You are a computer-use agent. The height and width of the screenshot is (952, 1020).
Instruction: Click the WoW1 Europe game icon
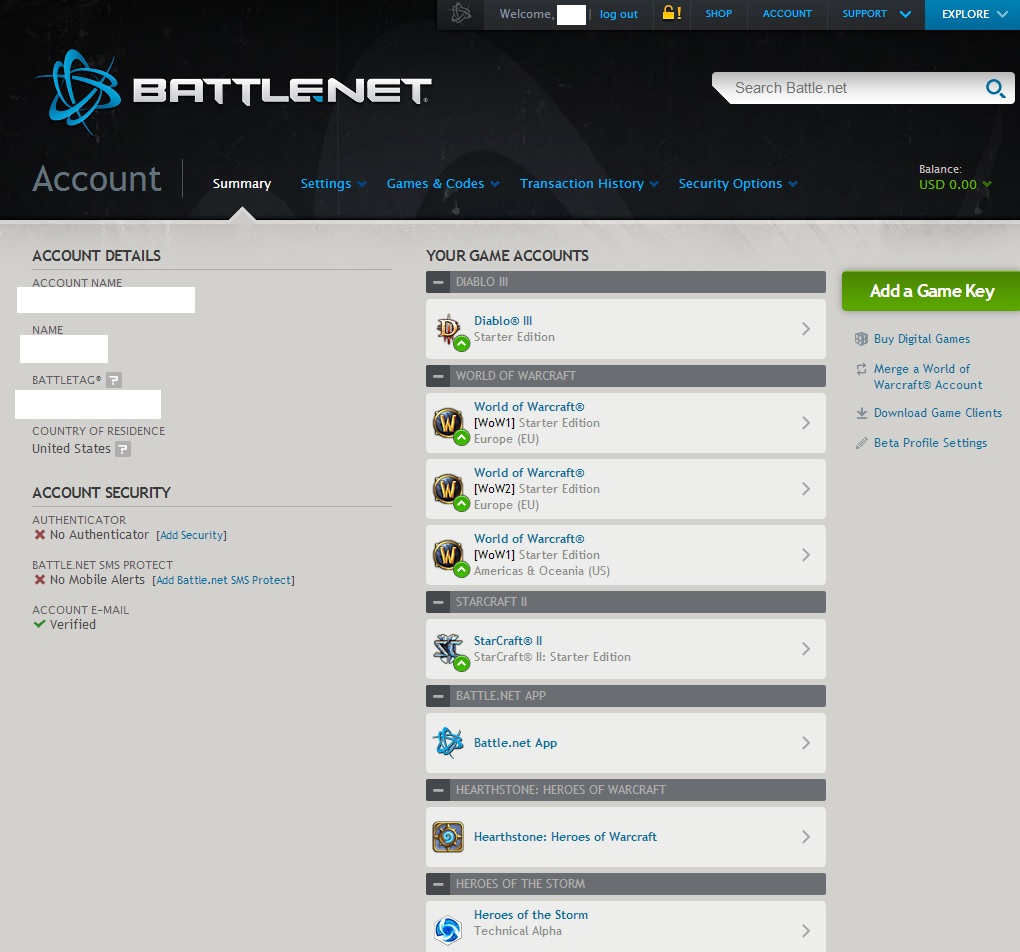[x=448, y=424]
